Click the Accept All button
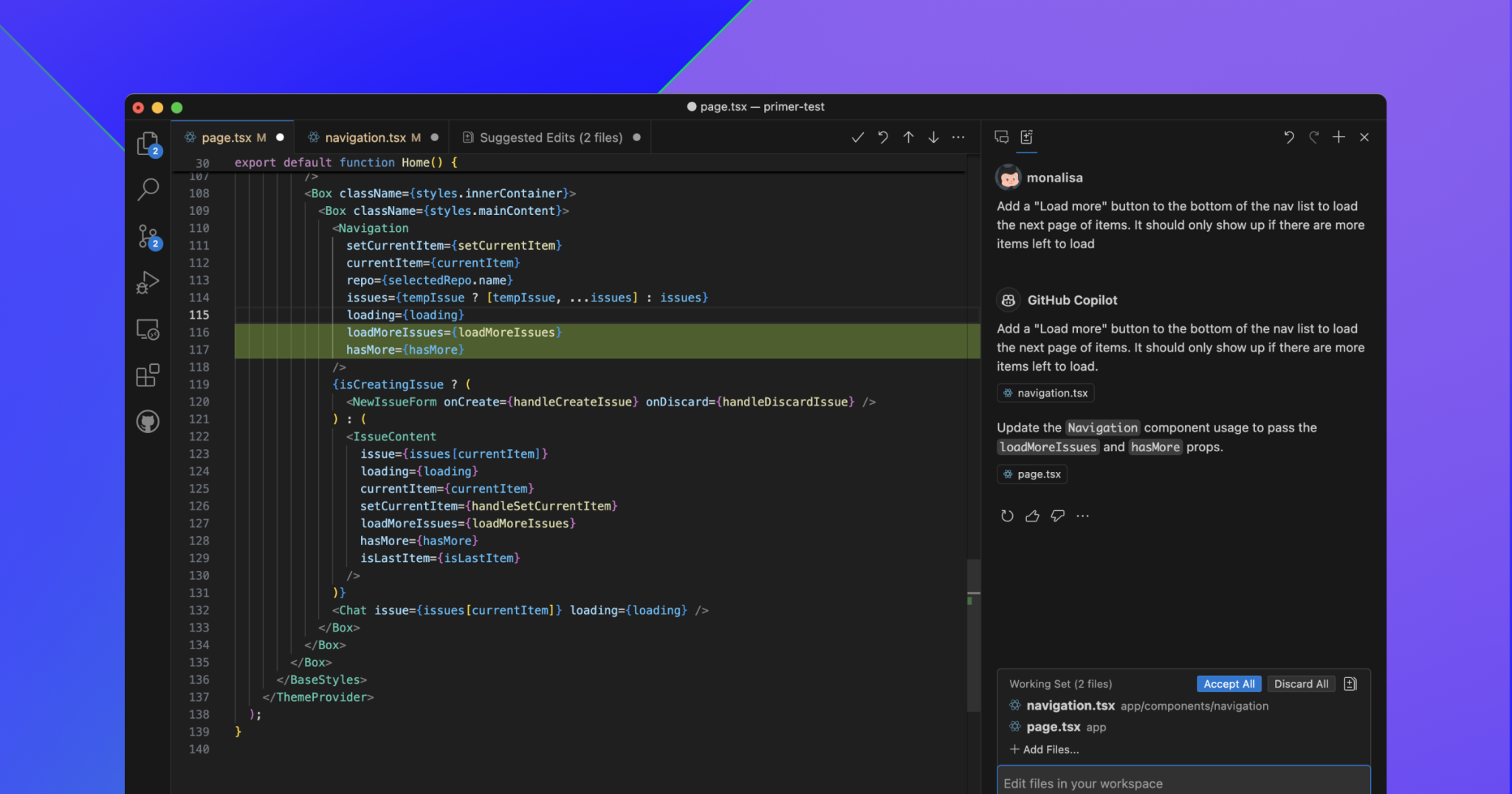1512x794 pixels. 1228,684
